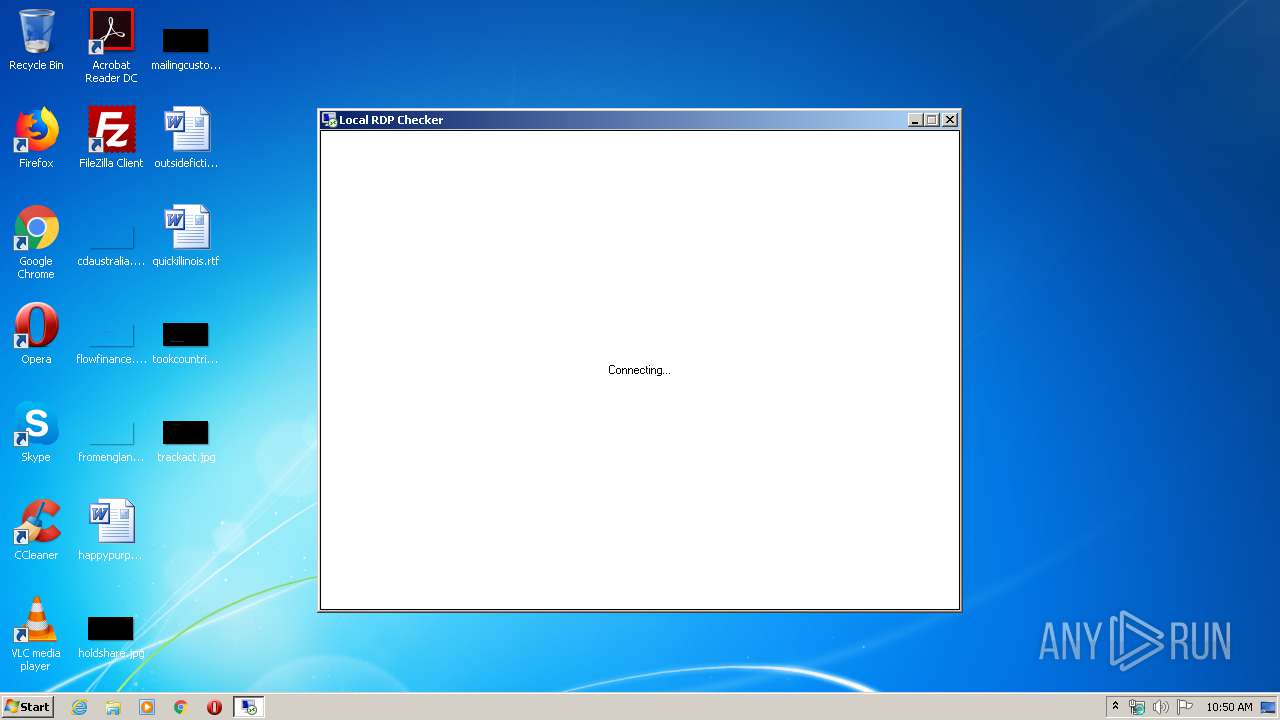Image resolution: width=1280 pixels, height=720 pixels.
Task: Click the Local RDP Checker title text
Action: [x=391, y=120]
